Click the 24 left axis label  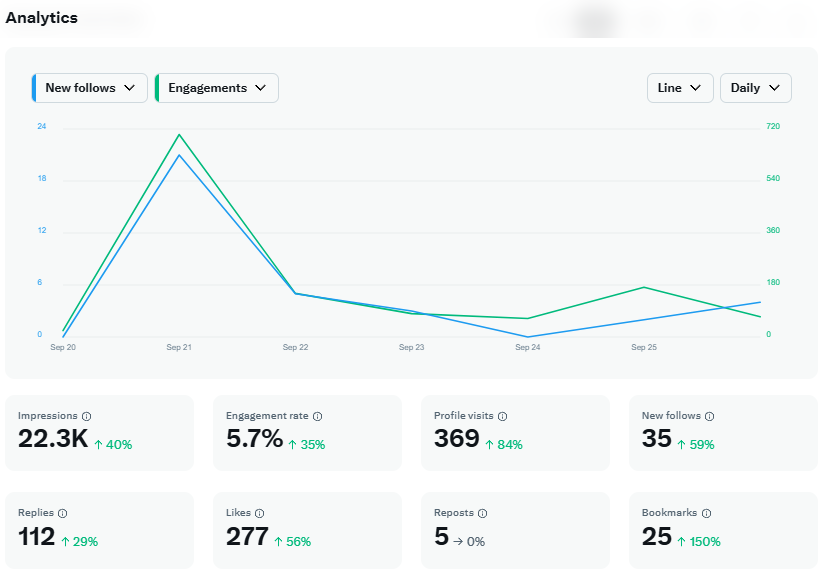41,127
